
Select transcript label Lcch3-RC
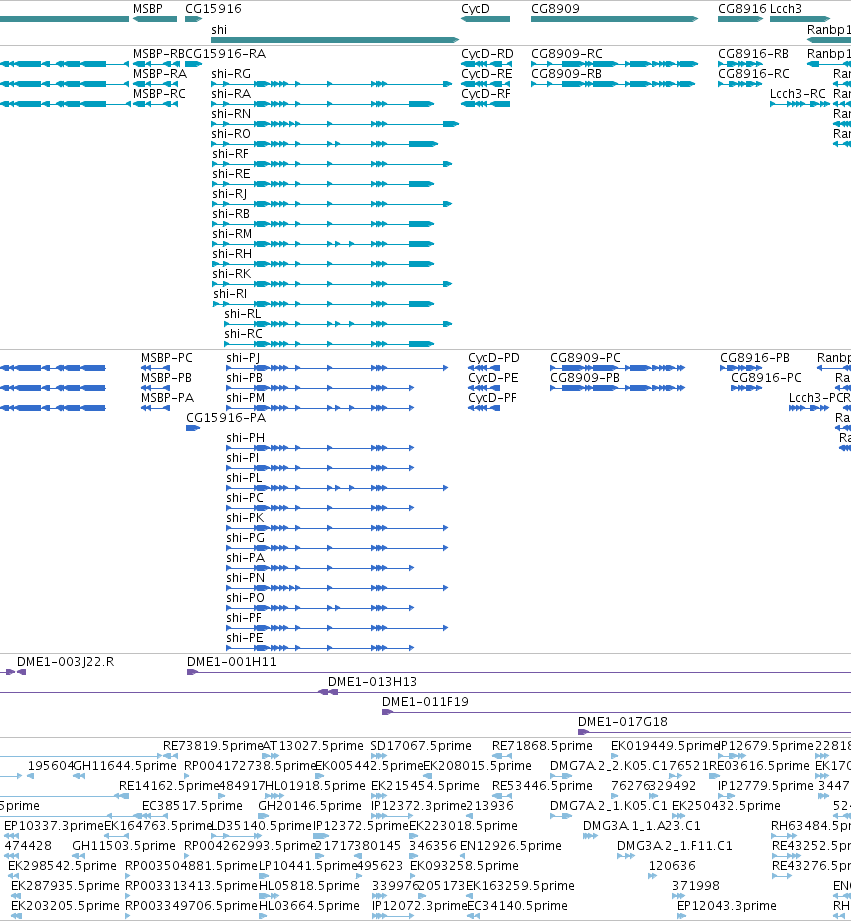798,94
